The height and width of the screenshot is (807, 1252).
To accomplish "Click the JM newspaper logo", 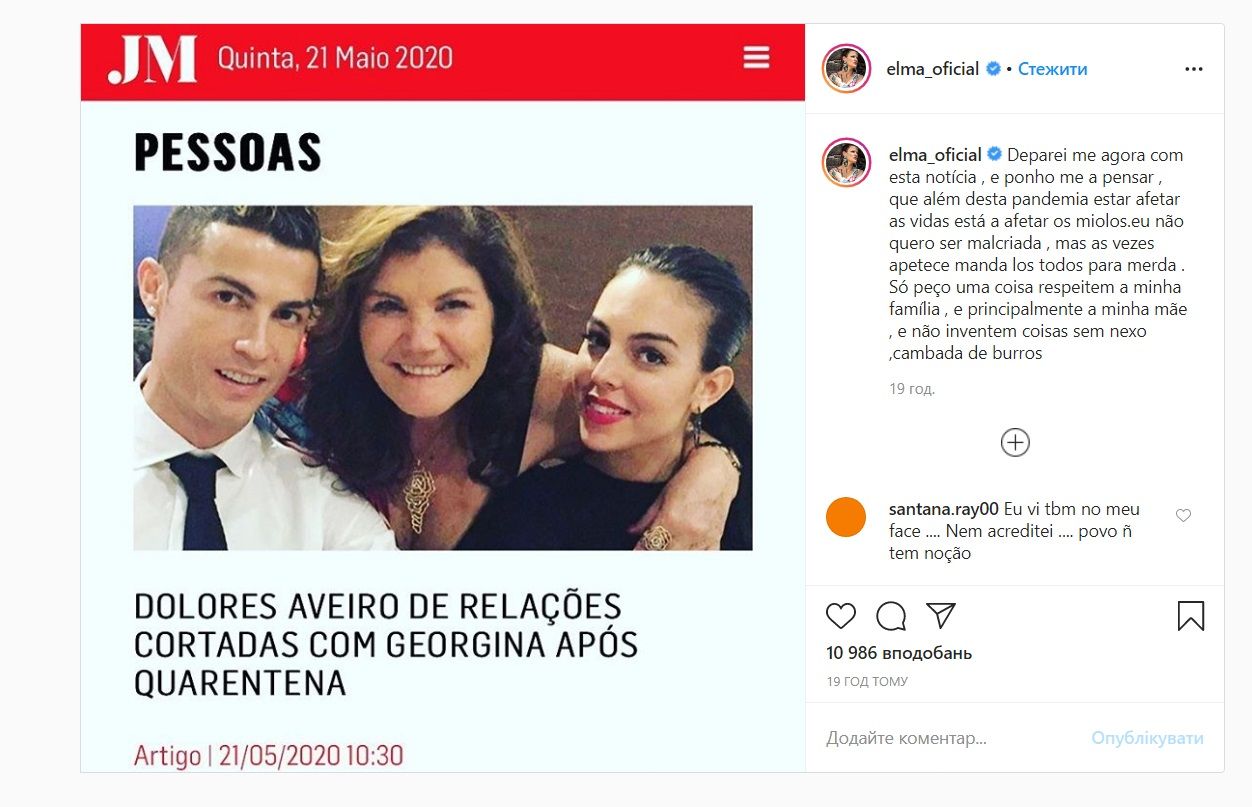I will click(x=153, y=59).
